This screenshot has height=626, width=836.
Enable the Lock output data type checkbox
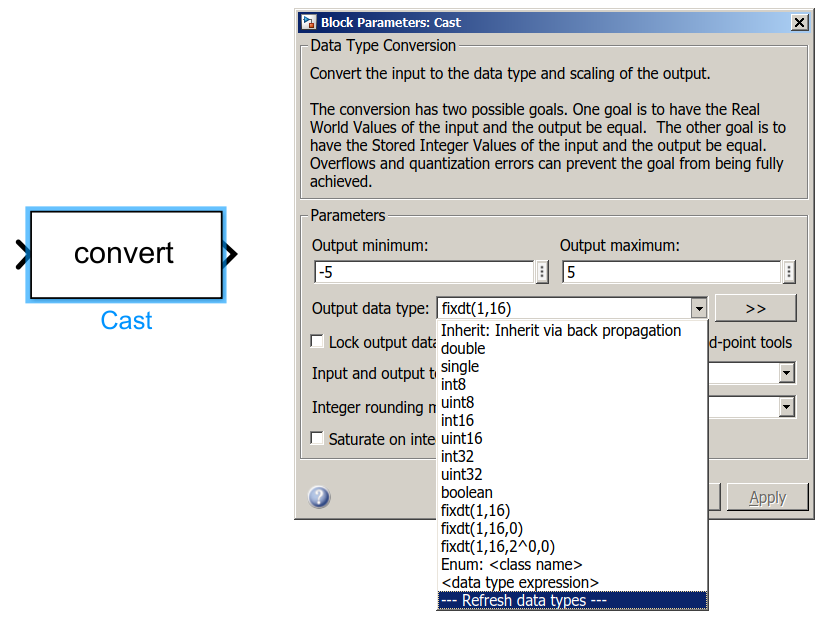coord(316,341)
